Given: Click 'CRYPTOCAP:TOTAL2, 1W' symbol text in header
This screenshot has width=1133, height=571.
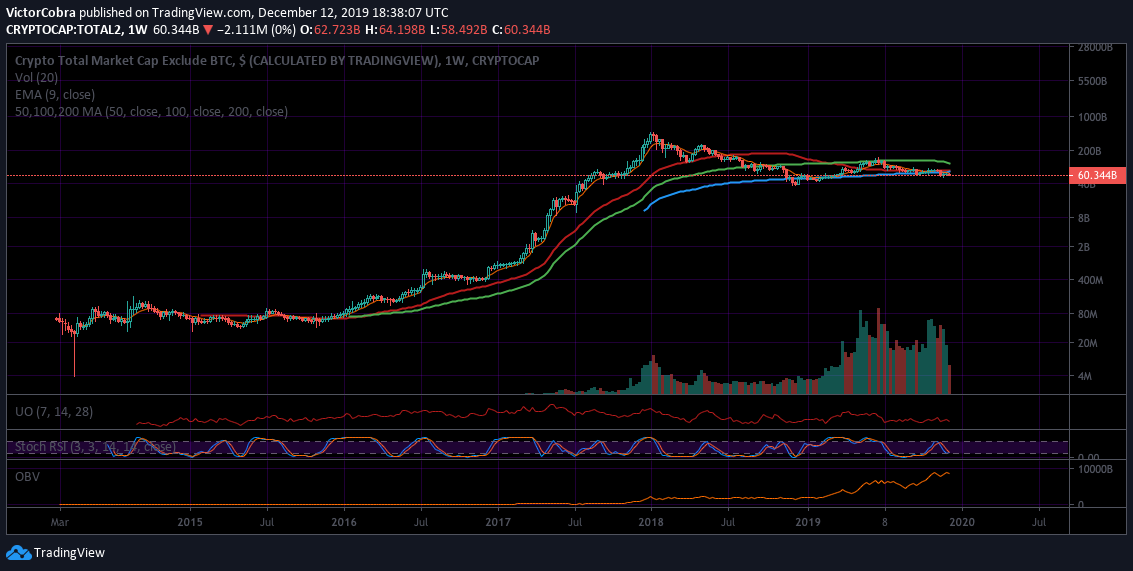Looking at the screenshot, I should pyautogui.click(x=77, y=30).
